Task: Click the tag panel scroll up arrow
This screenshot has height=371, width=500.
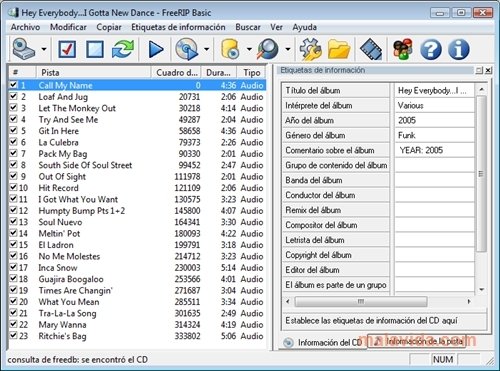Action: [x=481, y=89]
